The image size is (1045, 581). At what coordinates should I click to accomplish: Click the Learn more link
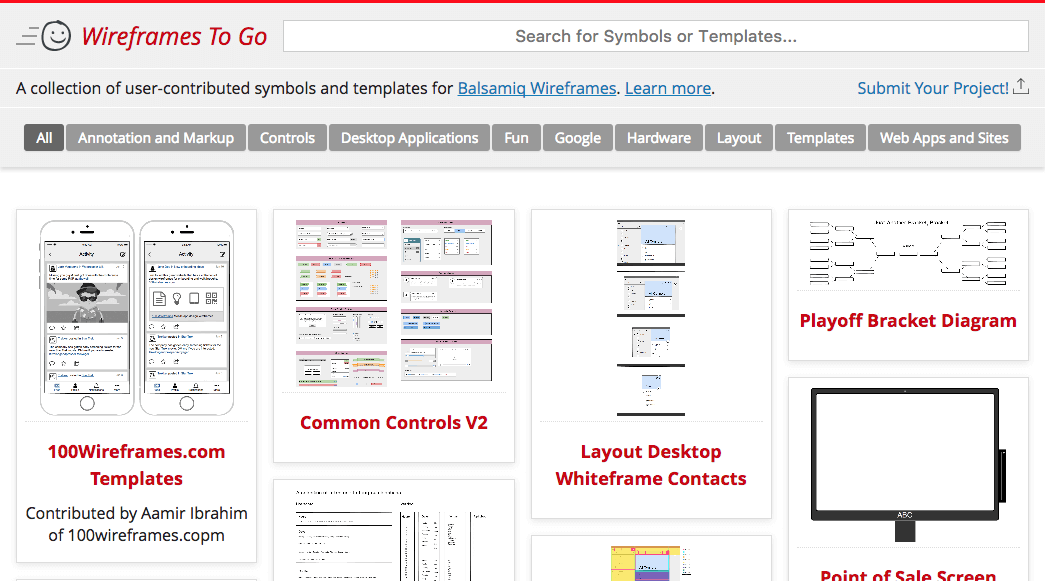coord(667,88)
